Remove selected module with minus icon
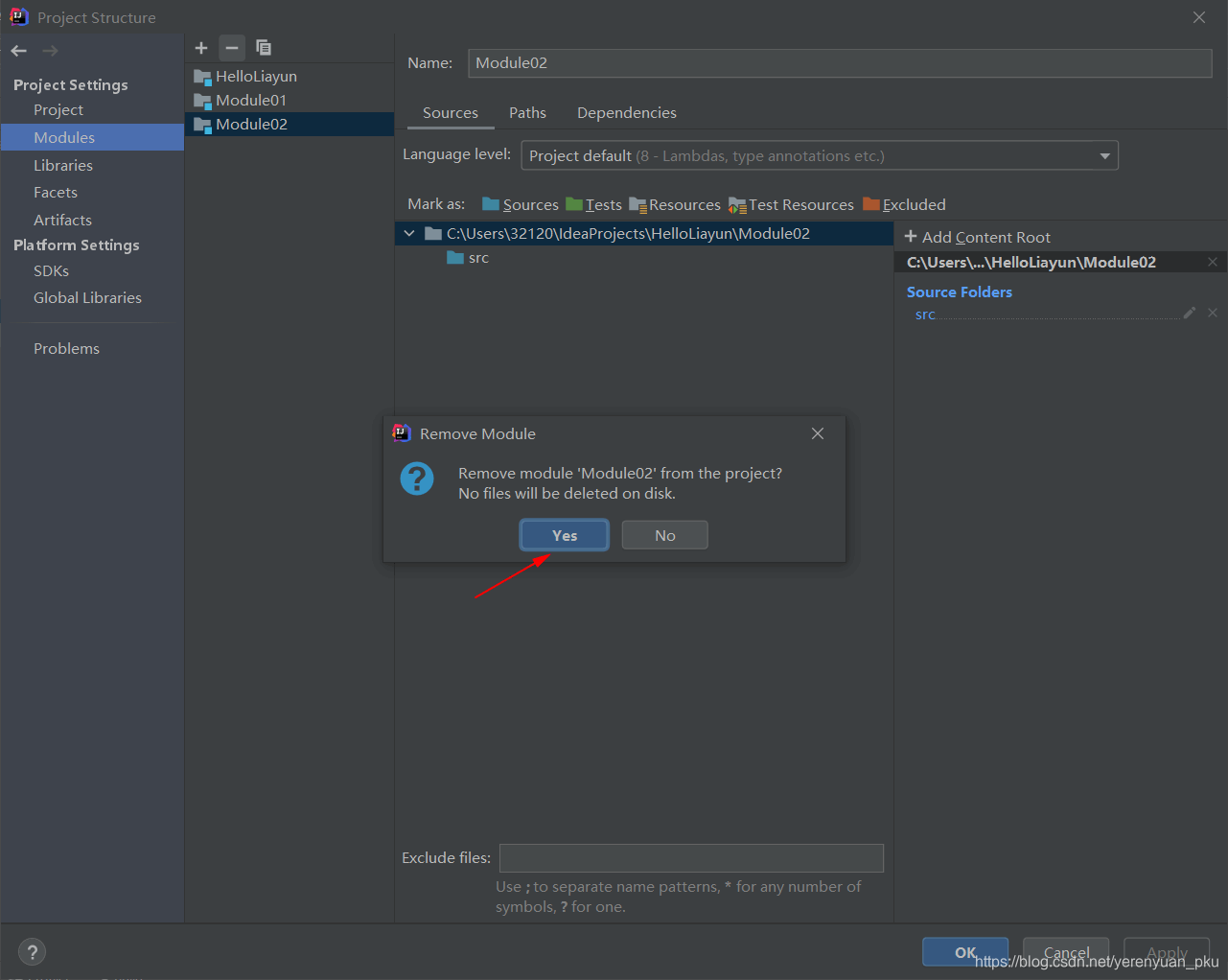1228x980 pixels. 232,48
